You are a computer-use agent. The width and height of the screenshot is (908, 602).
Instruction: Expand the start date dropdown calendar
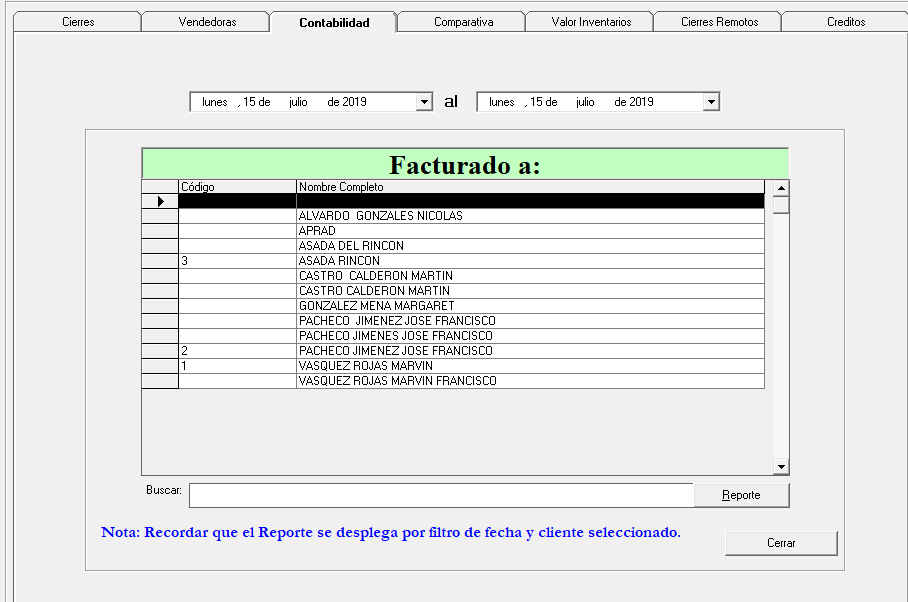click(424, 102)
